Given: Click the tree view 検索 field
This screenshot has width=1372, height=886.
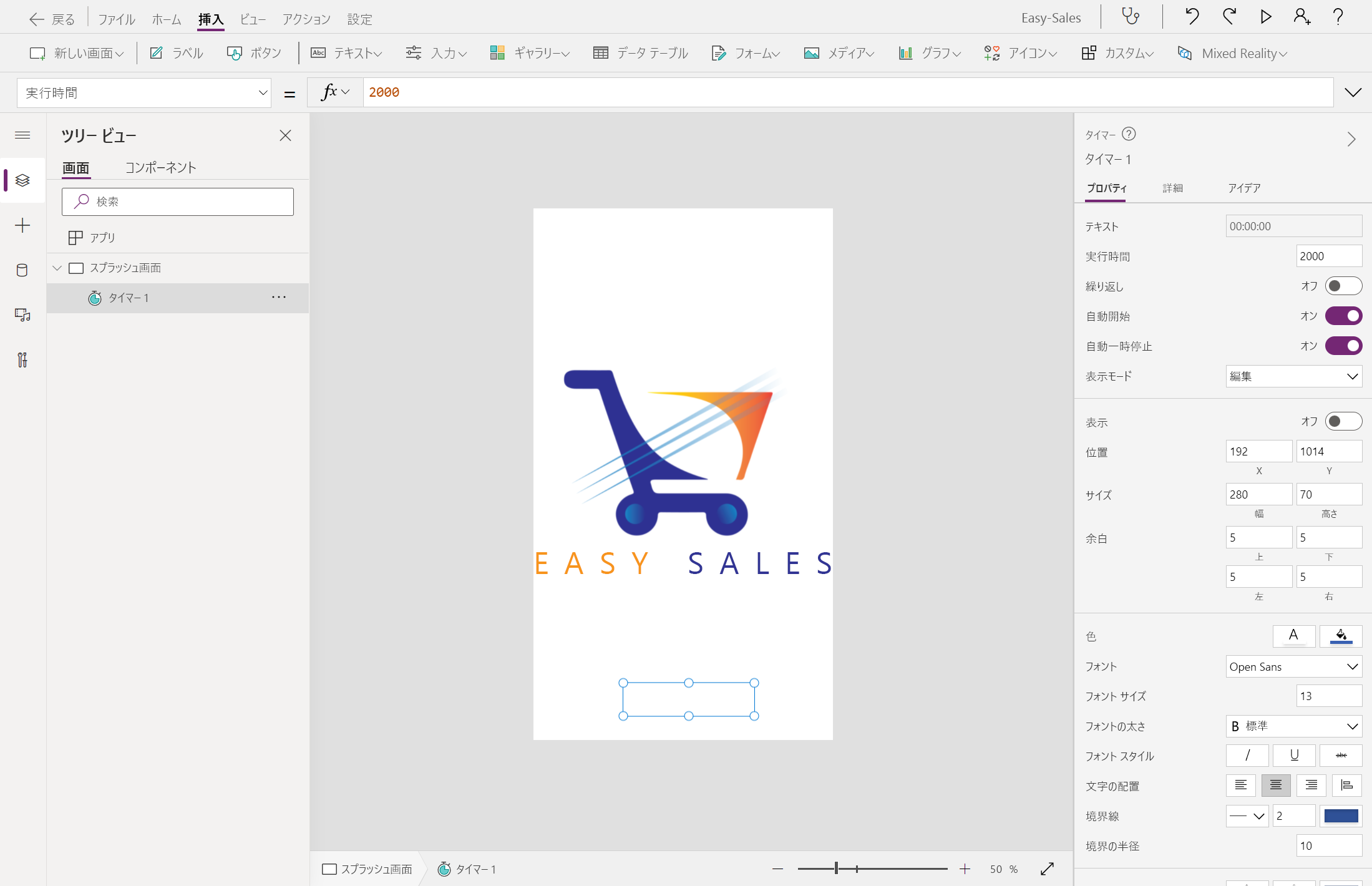Looking at the screenshot, I should [x=178, y=202].
